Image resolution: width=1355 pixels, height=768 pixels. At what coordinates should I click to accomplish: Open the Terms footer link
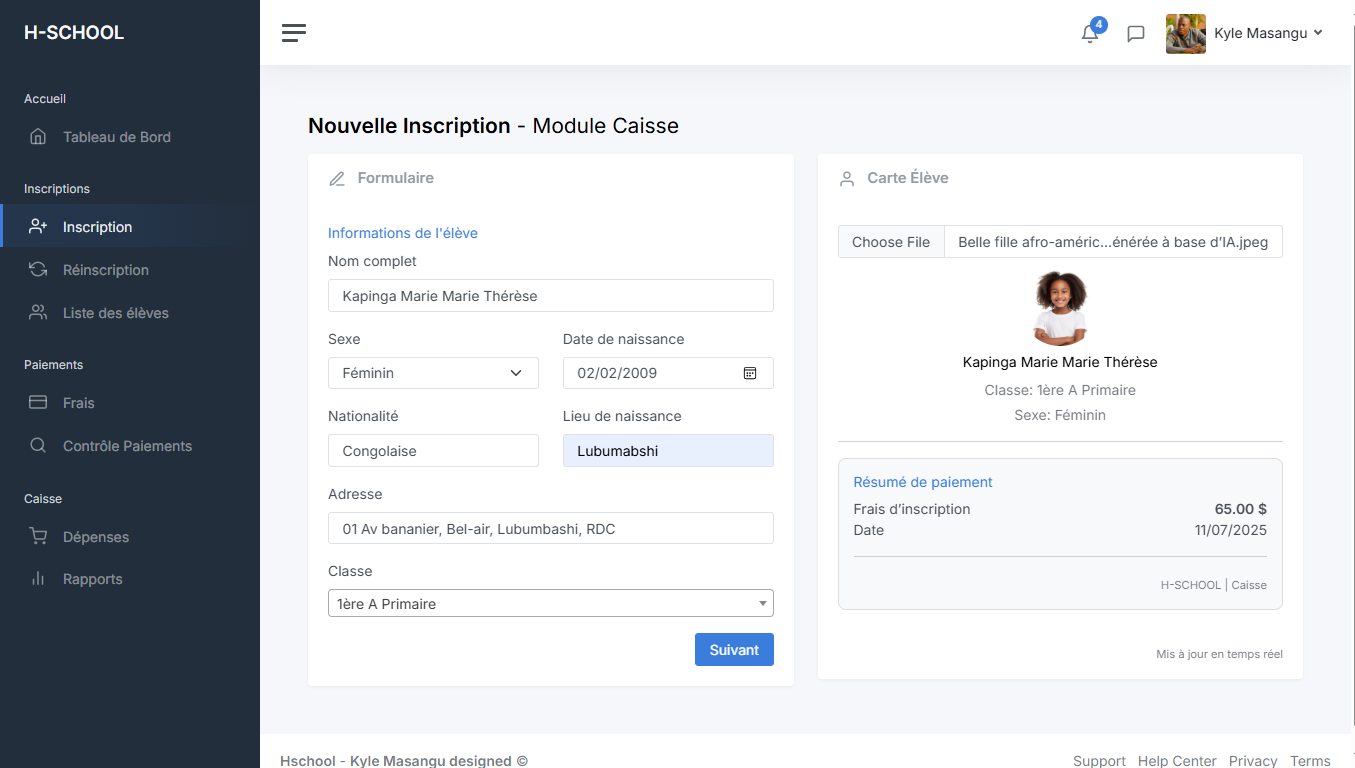[1310, 761]
